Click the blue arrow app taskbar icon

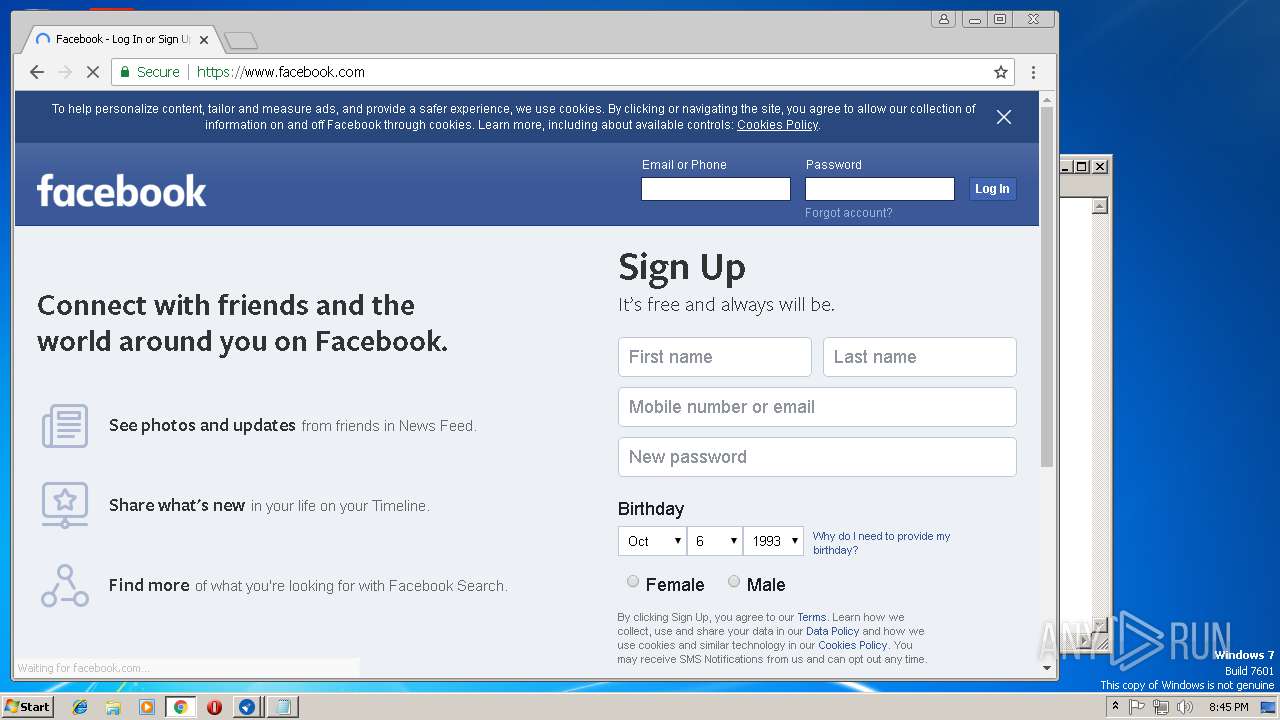pyautogui.click(x=247, y=707)
